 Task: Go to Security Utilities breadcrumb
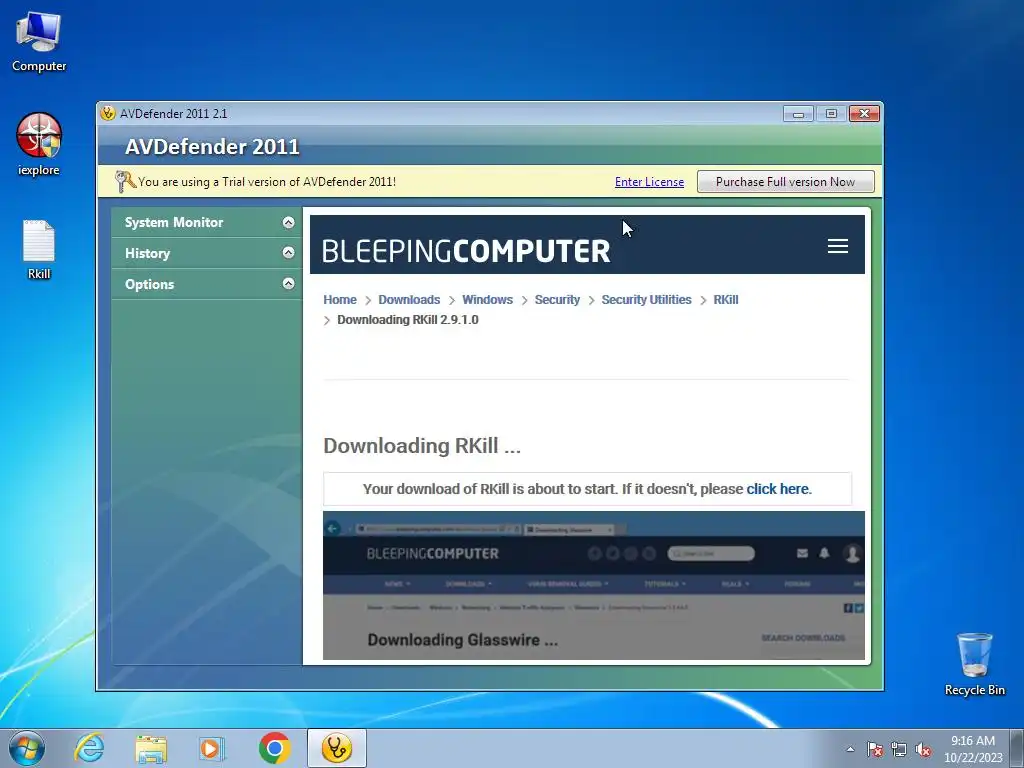pos(646,300)
